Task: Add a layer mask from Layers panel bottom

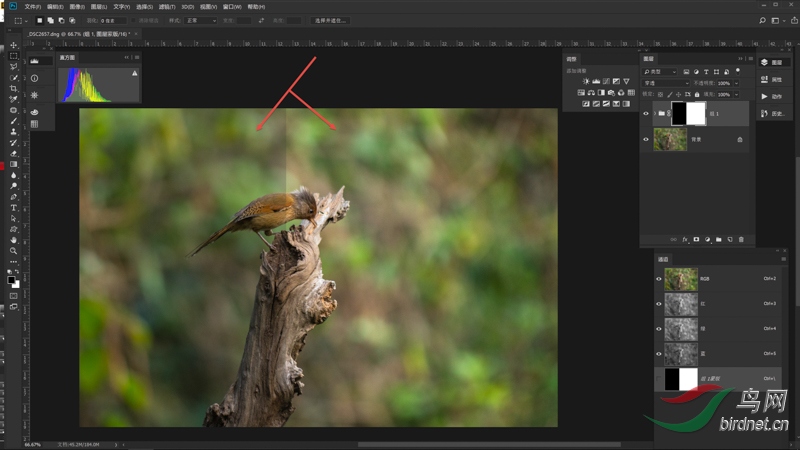Action: point(696,240)
